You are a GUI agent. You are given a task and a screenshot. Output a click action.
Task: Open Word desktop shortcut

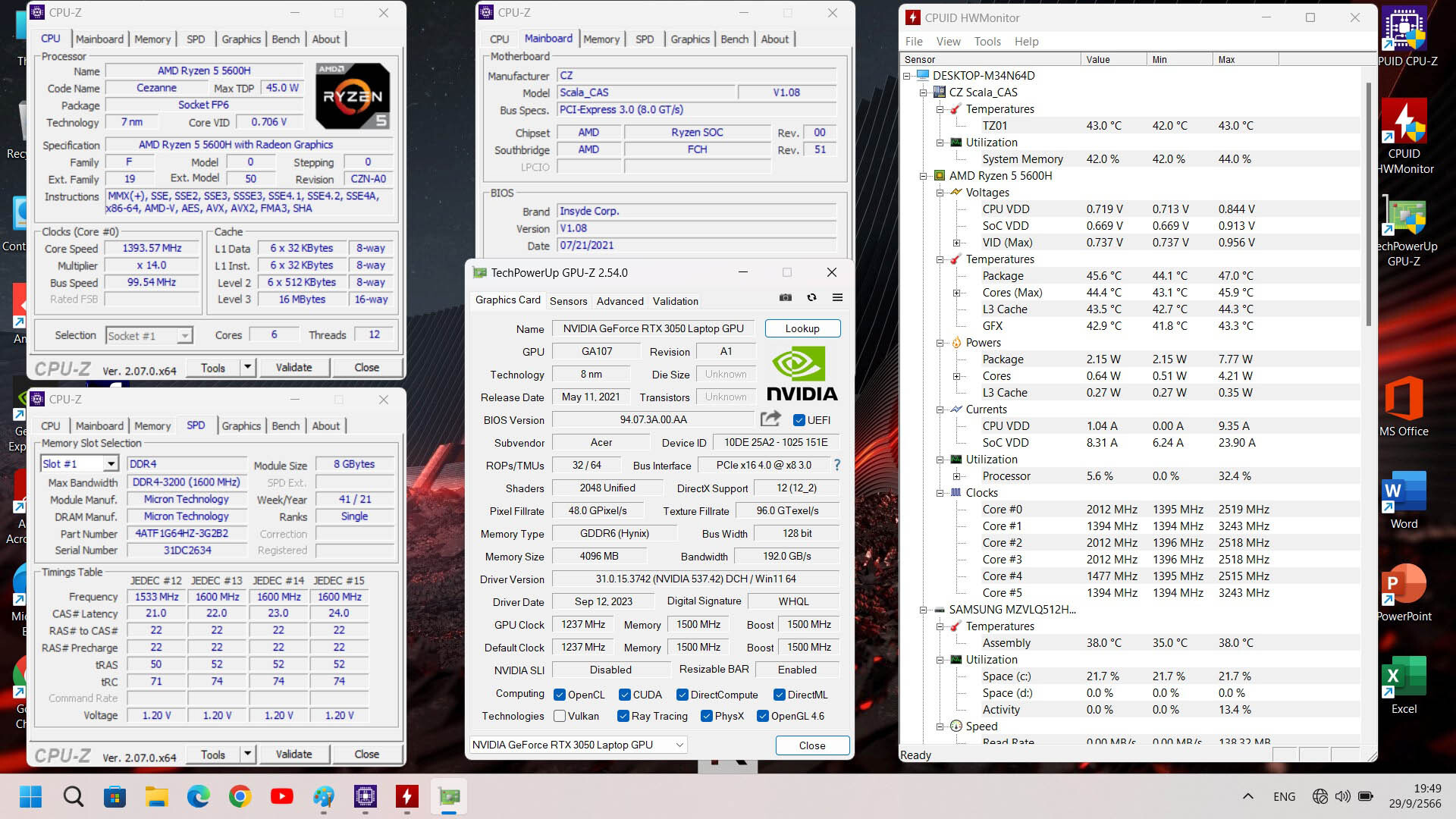tap(1404, 500)
